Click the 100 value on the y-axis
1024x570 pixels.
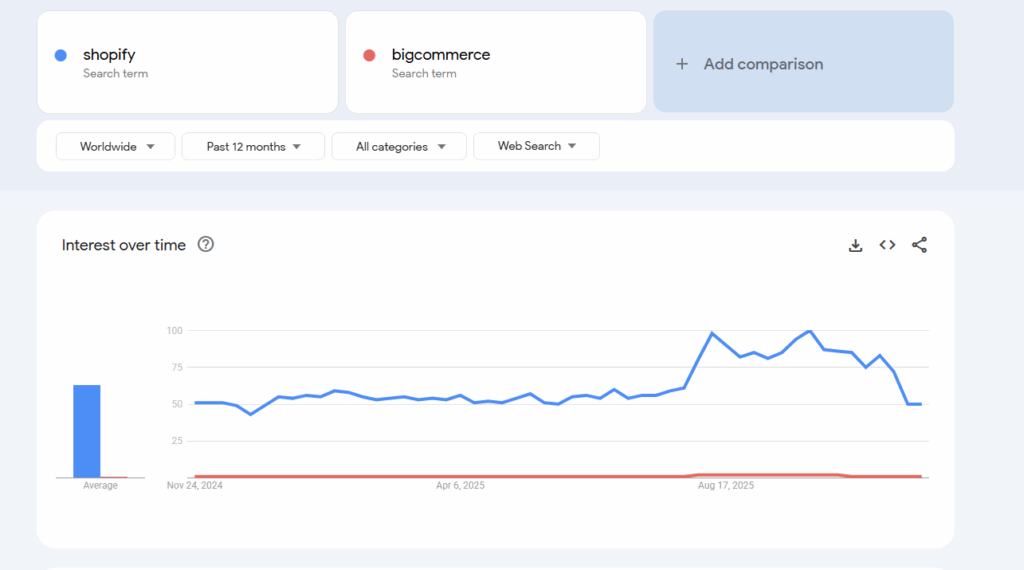(174, 330)
